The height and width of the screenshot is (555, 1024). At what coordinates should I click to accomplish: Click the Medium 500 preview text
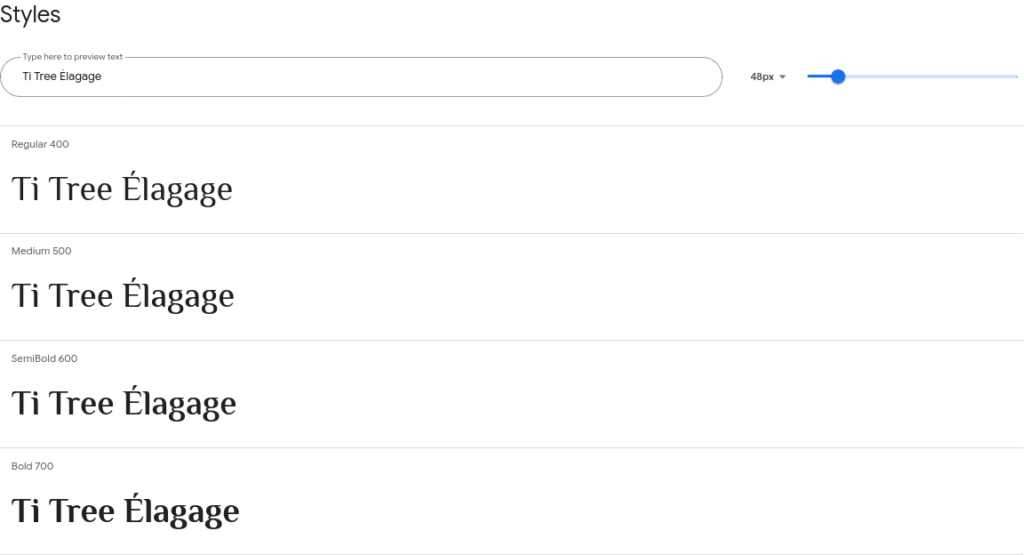point(123,295)
